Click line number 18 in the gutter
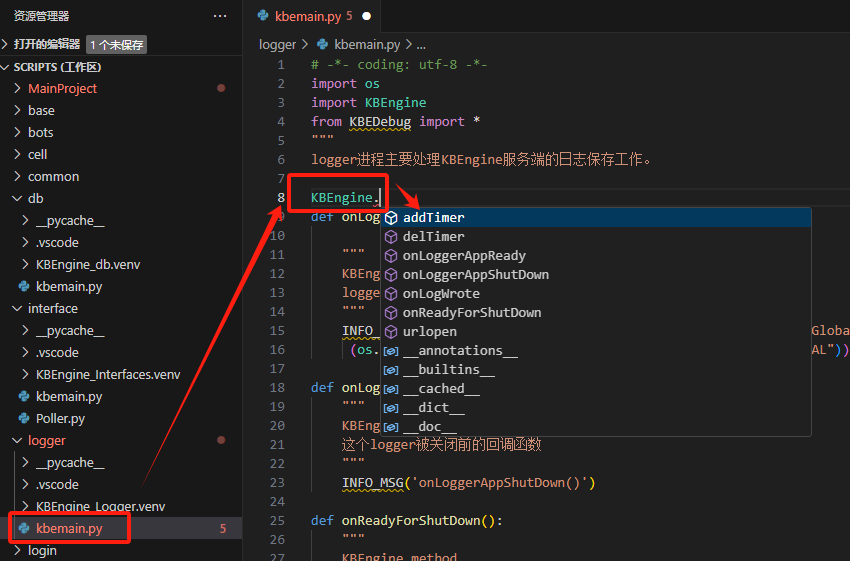The width and height of the screenshot is (850, 561). tap(277, 388)
